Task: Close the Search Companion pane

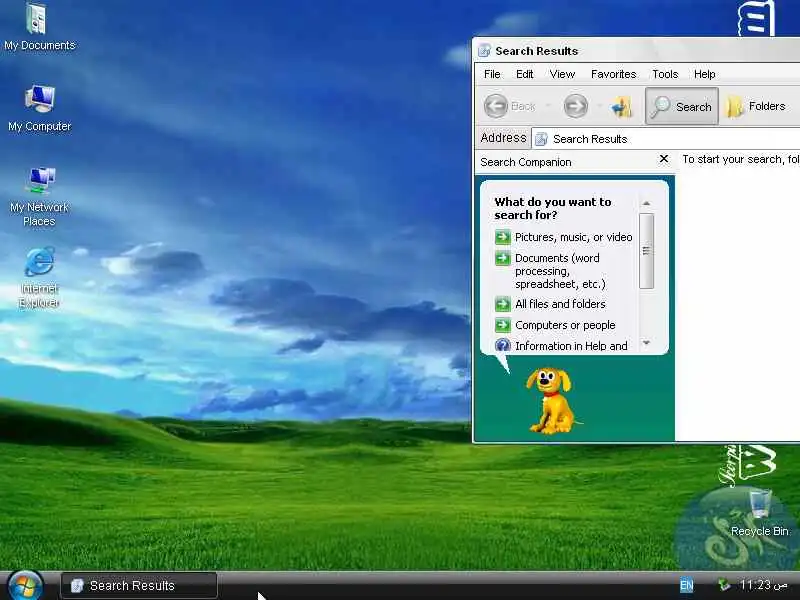Action: click(x=664, y=159)
